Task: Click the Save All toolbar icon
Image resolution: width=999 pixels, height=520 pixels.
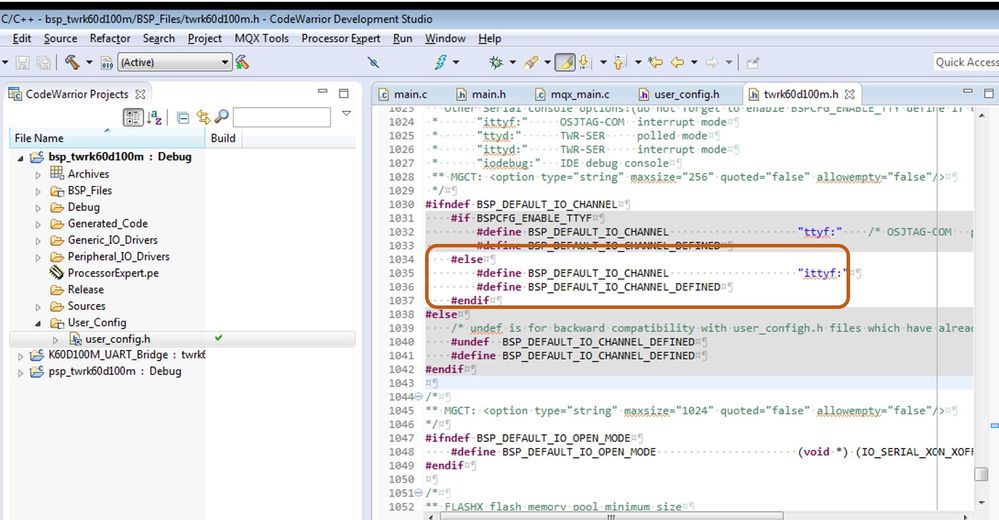Action: (x=43, y=62)
